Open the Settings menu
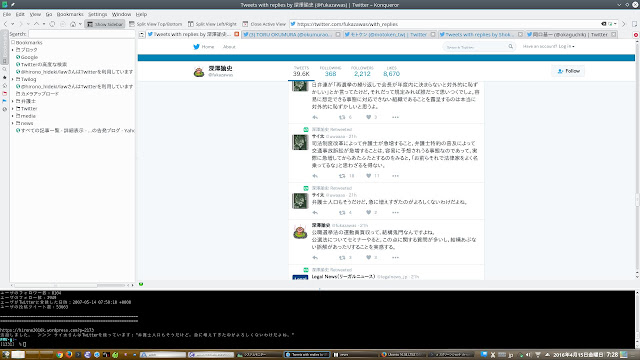The image size is (640, 360). click(x=98, y=14)
